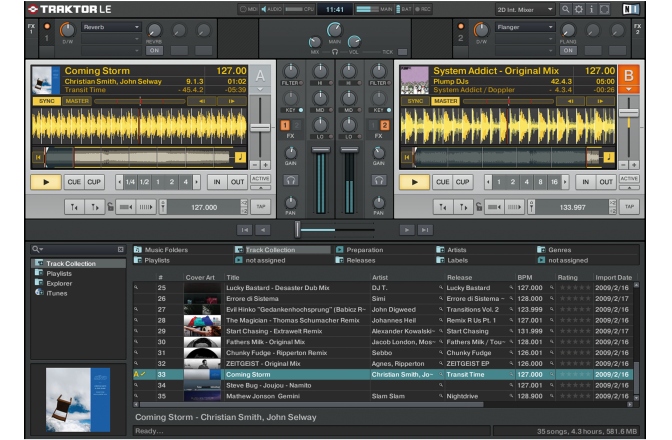The image size is (672, 440).
Task: Toggle Deck A headphone cue icon
Action: coord(291,180)
